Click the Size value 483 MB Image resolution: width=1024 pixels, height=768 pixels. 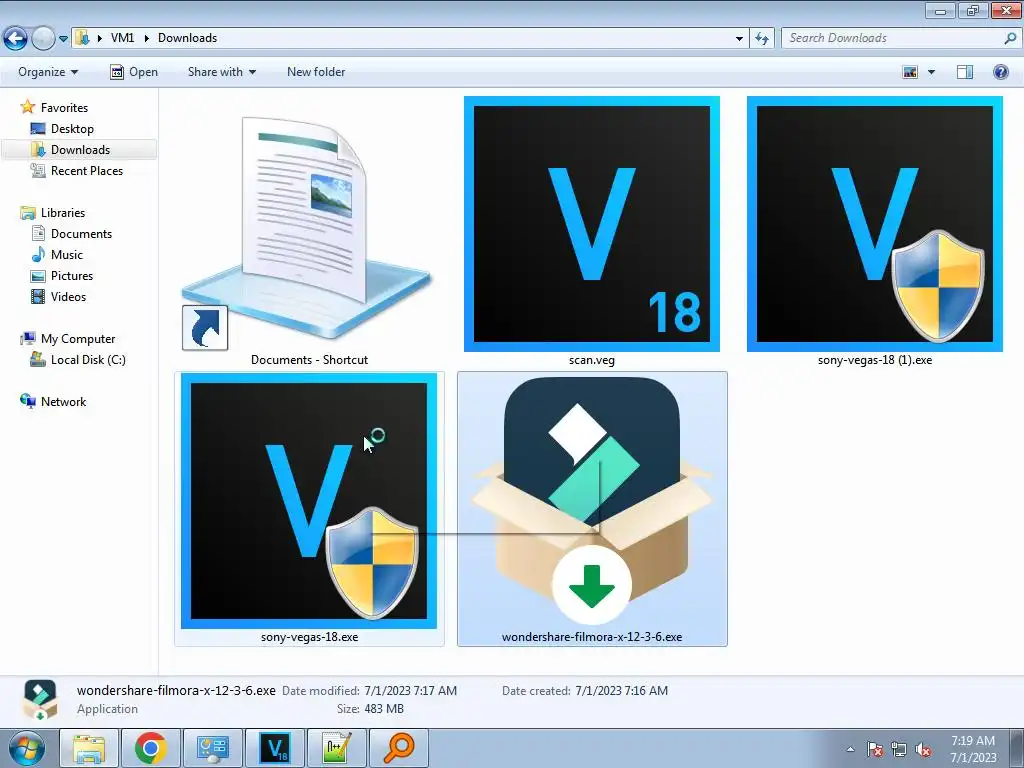coord(384,709)
